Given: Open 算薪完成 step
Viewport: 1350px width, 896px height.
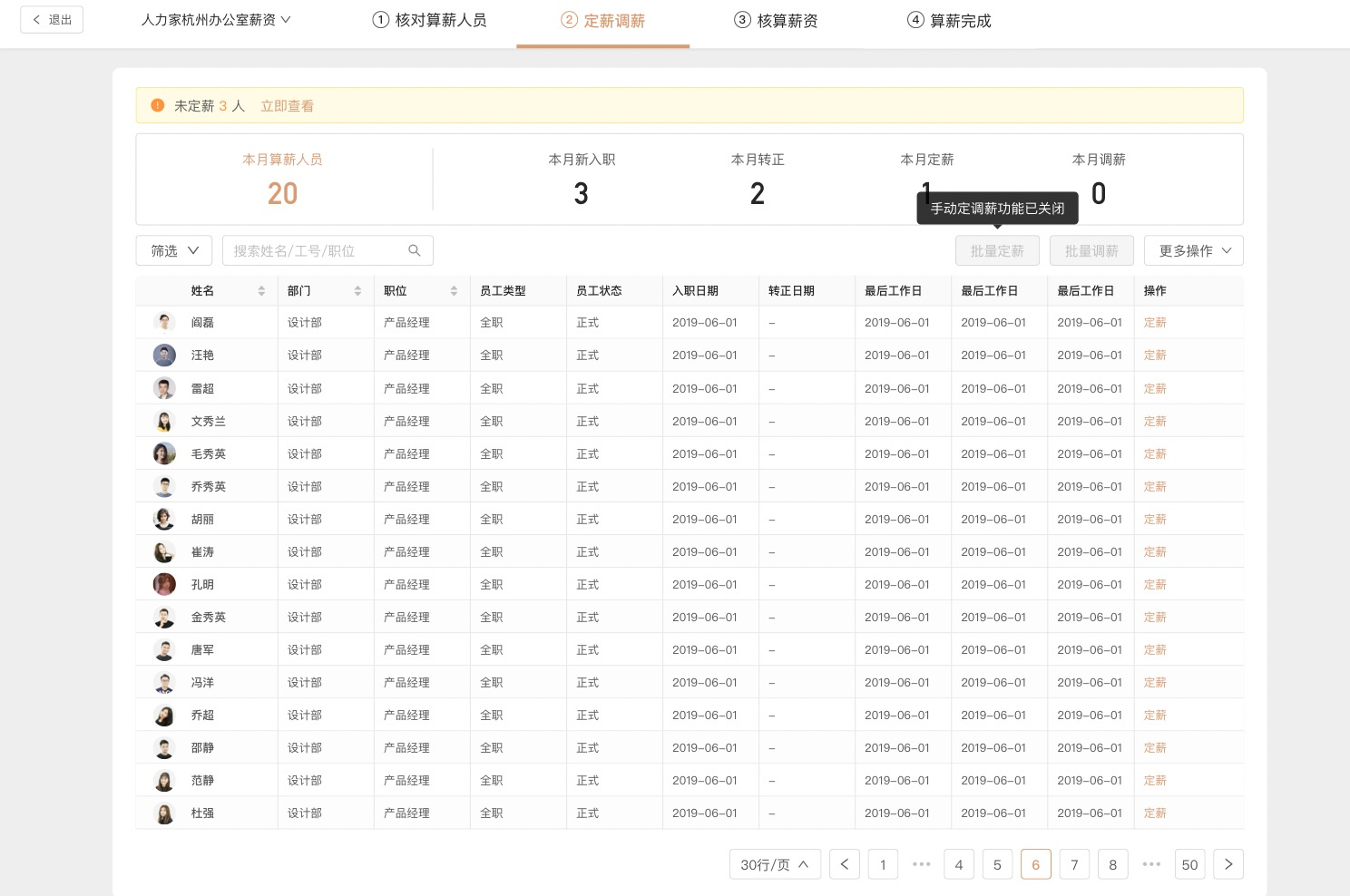Looking at the screenshot, I should (949, 20).
